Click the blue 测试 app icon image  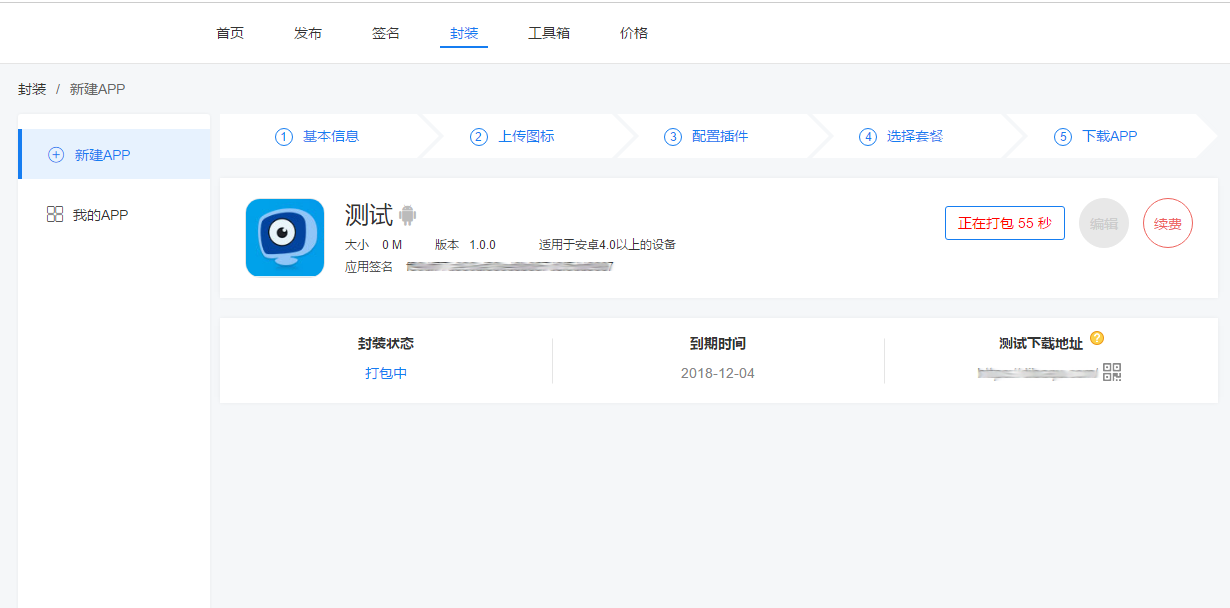point(285,238)
